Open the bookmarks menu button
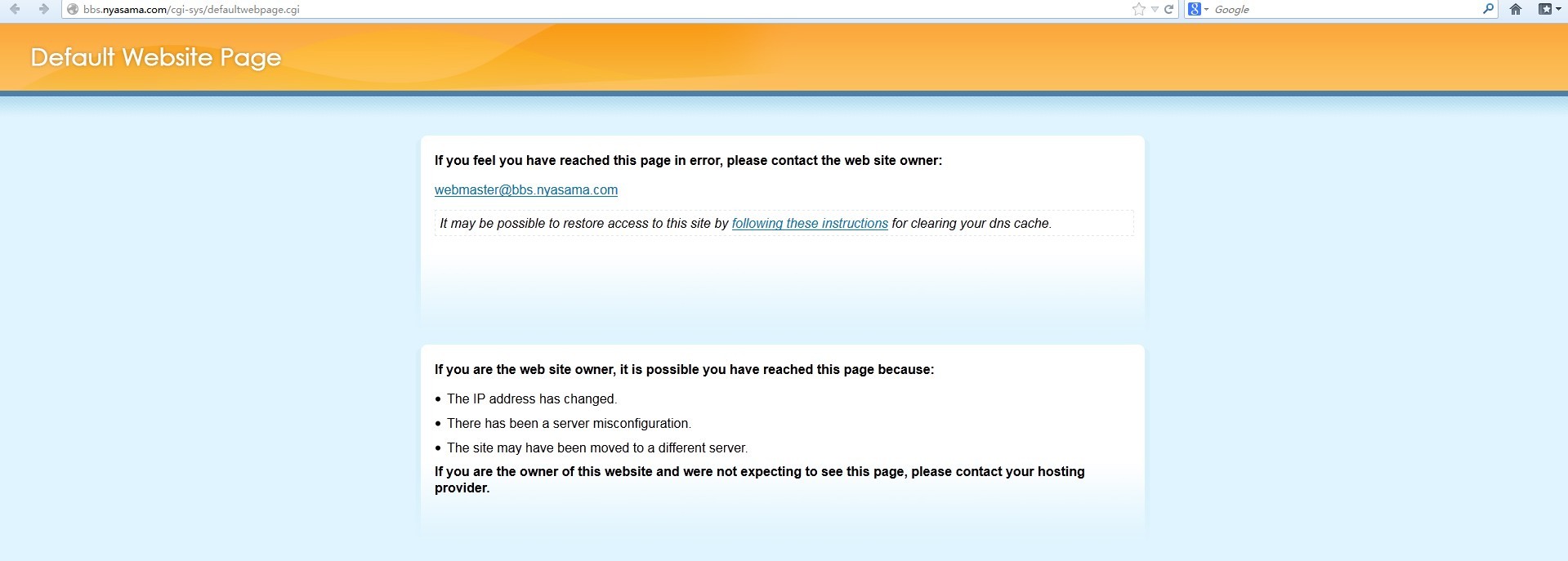1568x561 pixels. (x=1544, y=9)
